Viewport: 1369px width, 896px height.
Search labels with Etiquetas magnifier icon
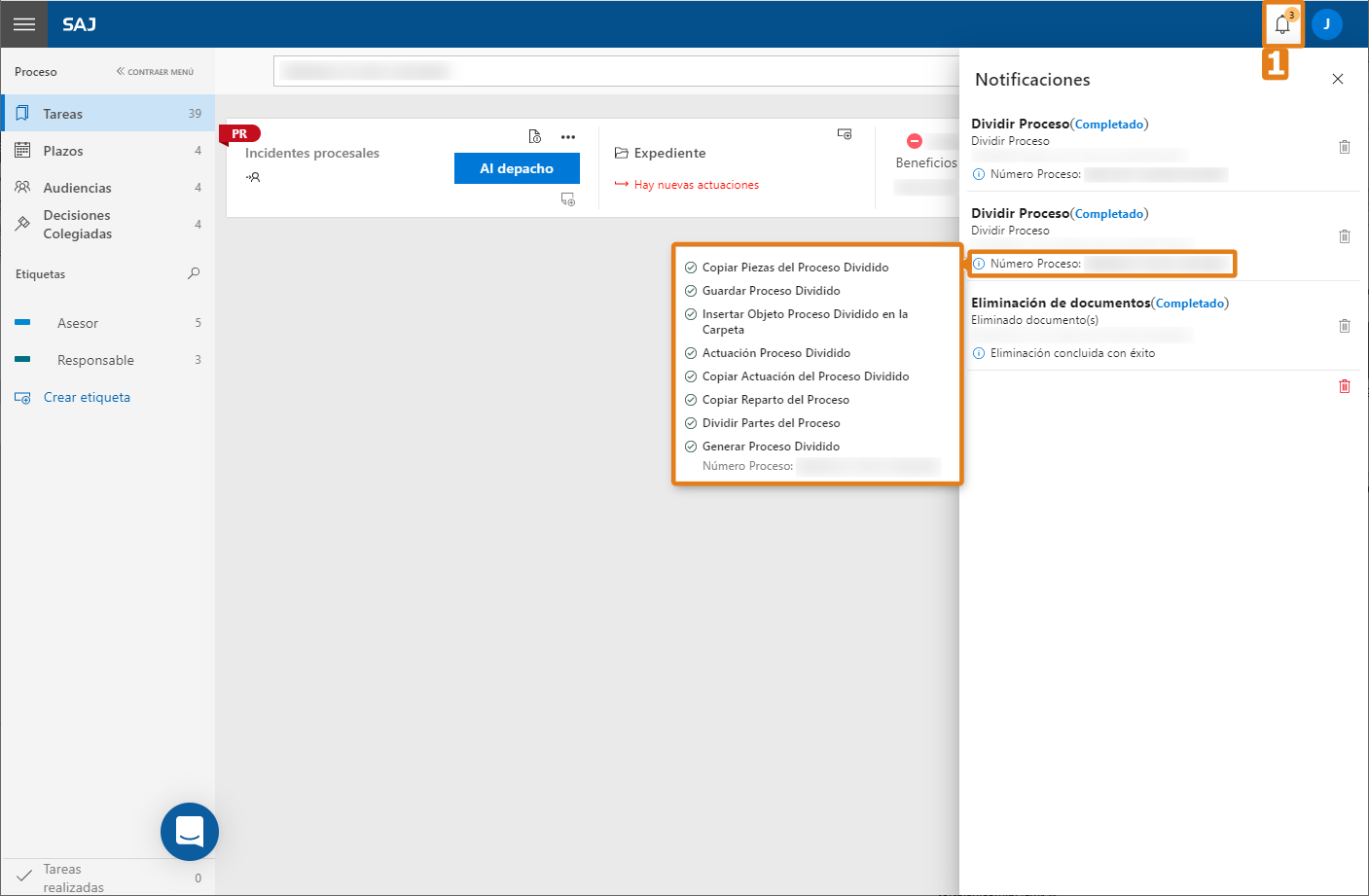(x=194, y=273)
